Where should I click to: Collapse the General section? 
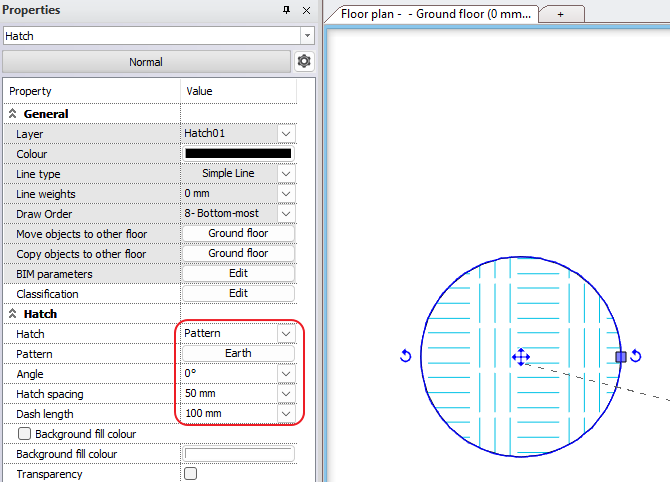coord(13,114)
